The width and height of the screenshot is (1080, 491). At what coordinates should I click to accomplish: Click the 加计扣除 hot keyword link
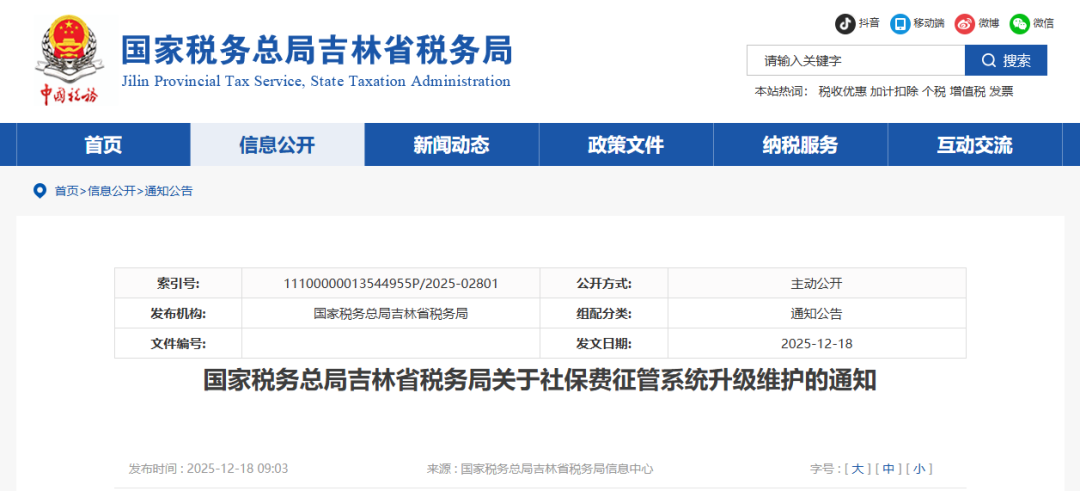point(893,91)
